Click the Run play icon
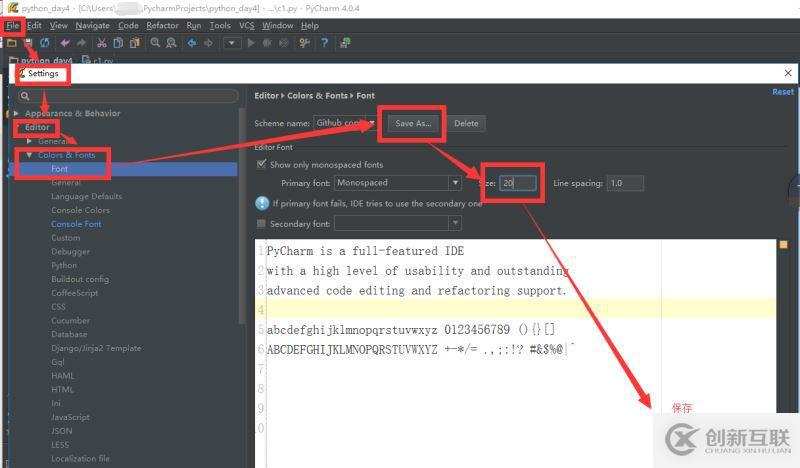The image size is (800, 468). (251, 43)
